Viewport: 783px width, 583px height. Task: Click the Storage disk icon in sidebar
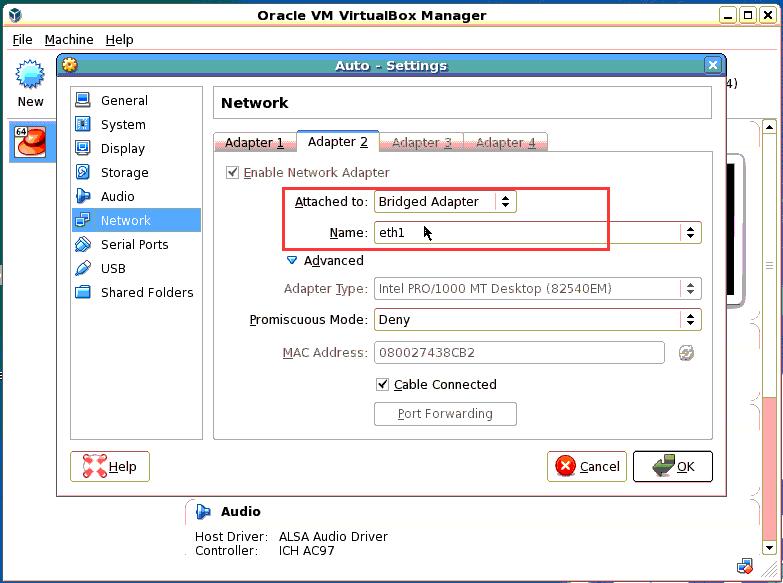coord(82,172)
